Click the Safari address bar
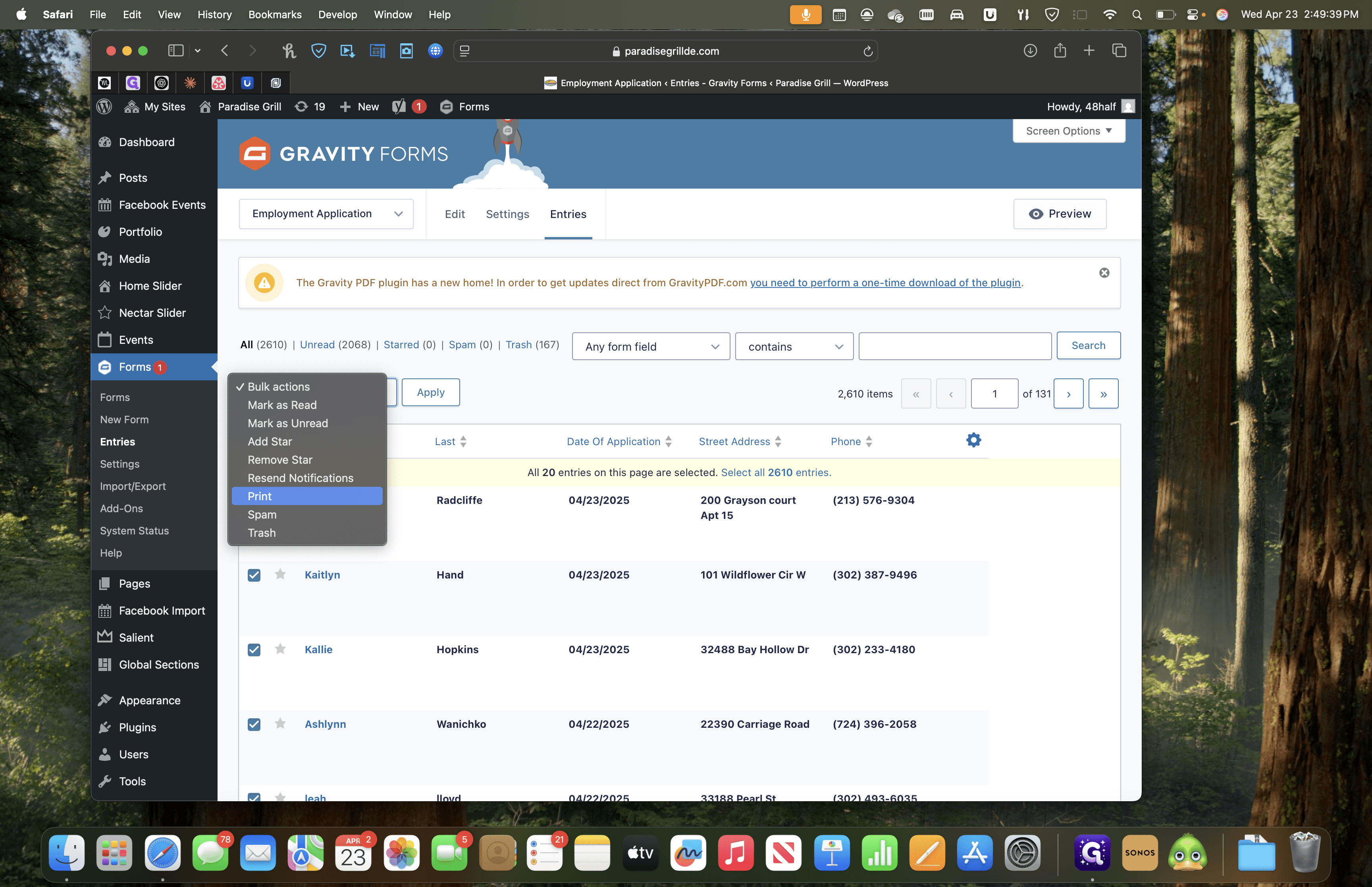The width and height of the screenshot is (1372, 887). 665,51
